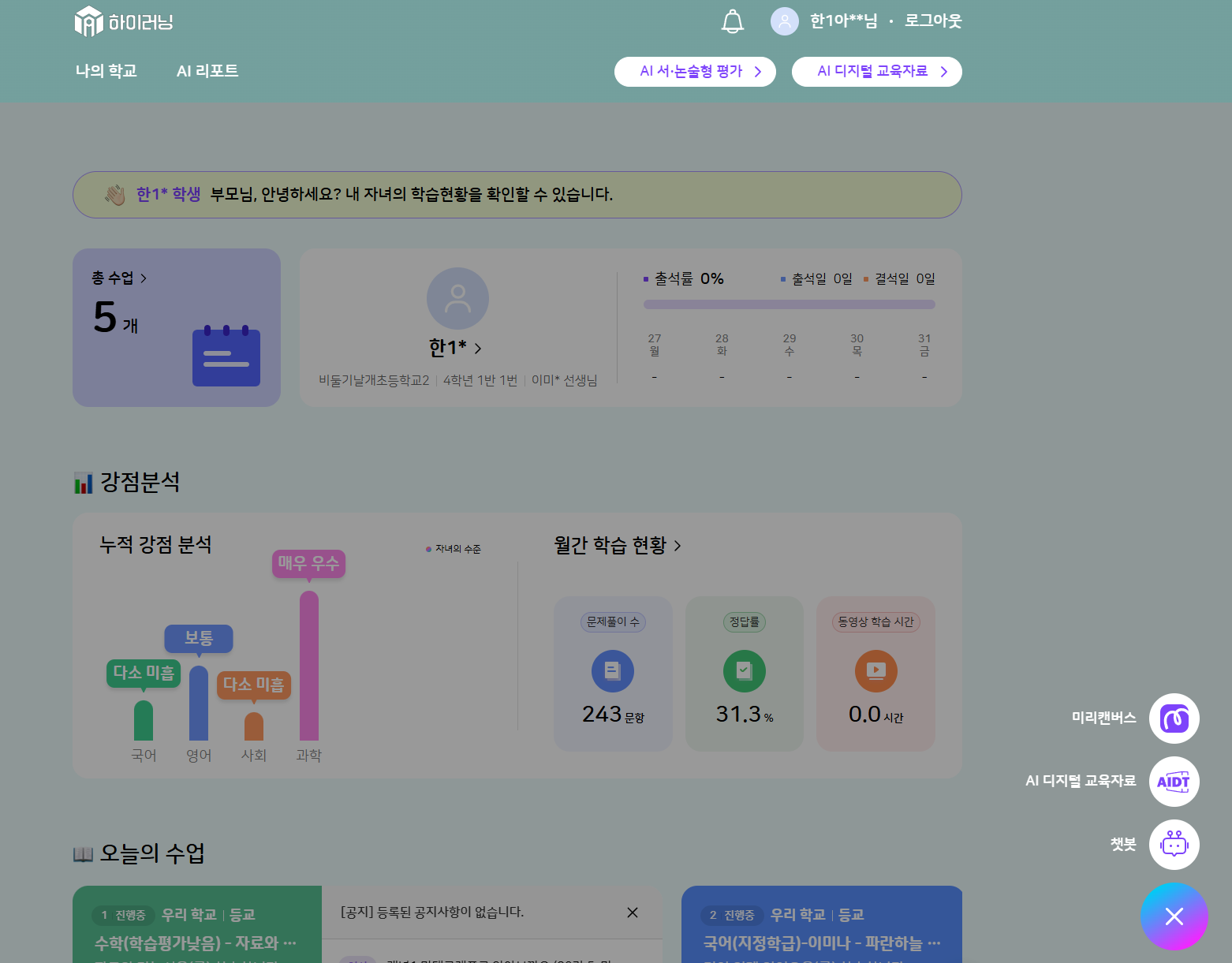Expand 총 수업 class list chevron
The image size is (1232, 963).
(143, 278)
